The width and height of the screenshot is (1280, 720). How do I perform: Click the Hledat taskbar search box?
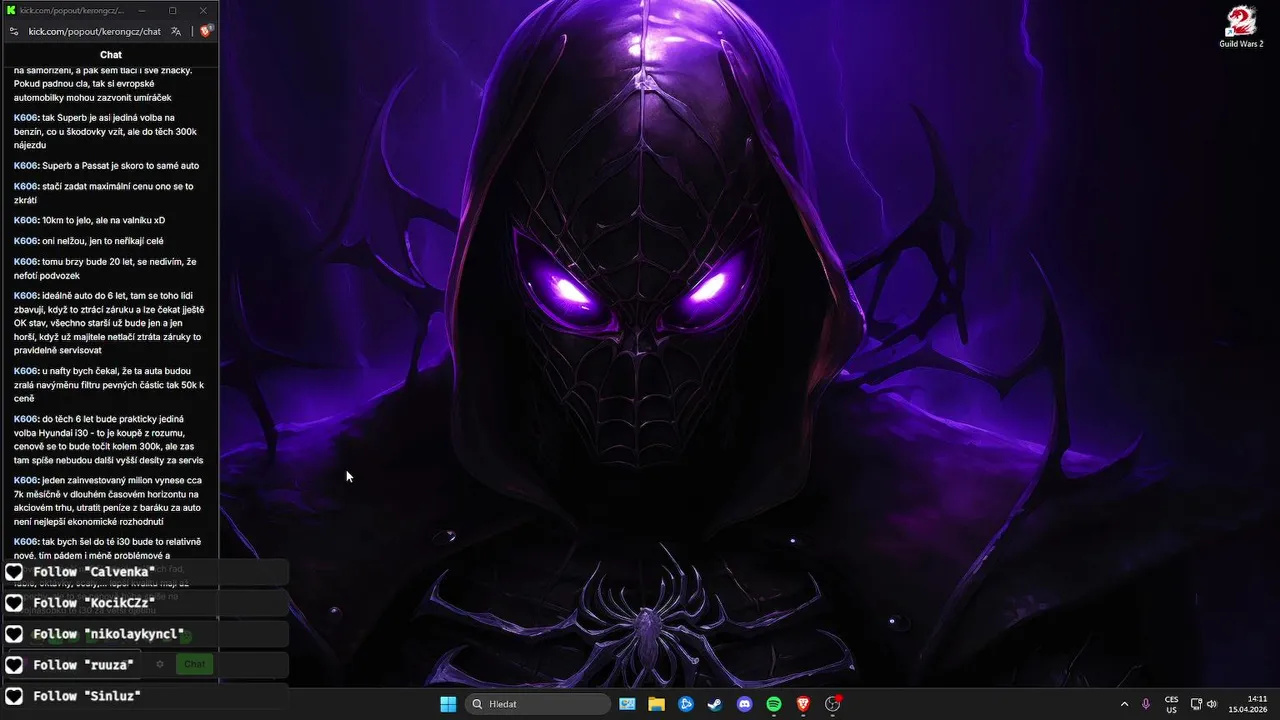540,704
